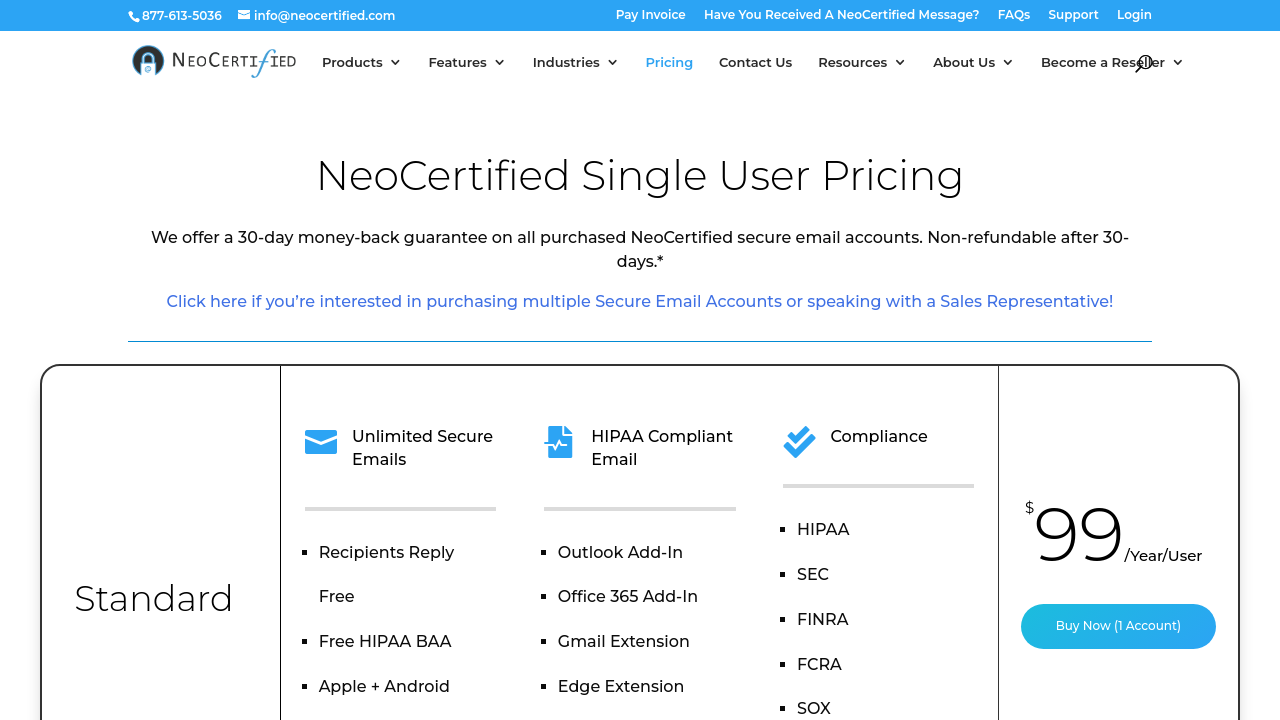Click the Login link in top bar

pos(1134,15)
